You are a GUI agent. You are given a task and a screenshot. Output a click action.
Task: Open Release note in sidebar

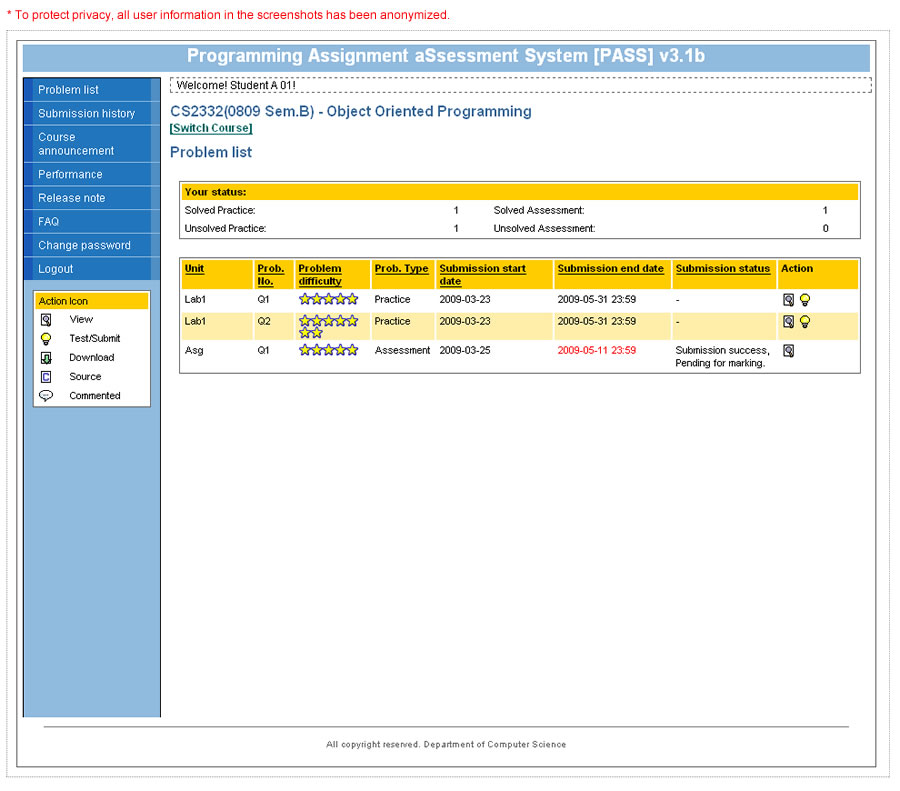coord(71,198)
